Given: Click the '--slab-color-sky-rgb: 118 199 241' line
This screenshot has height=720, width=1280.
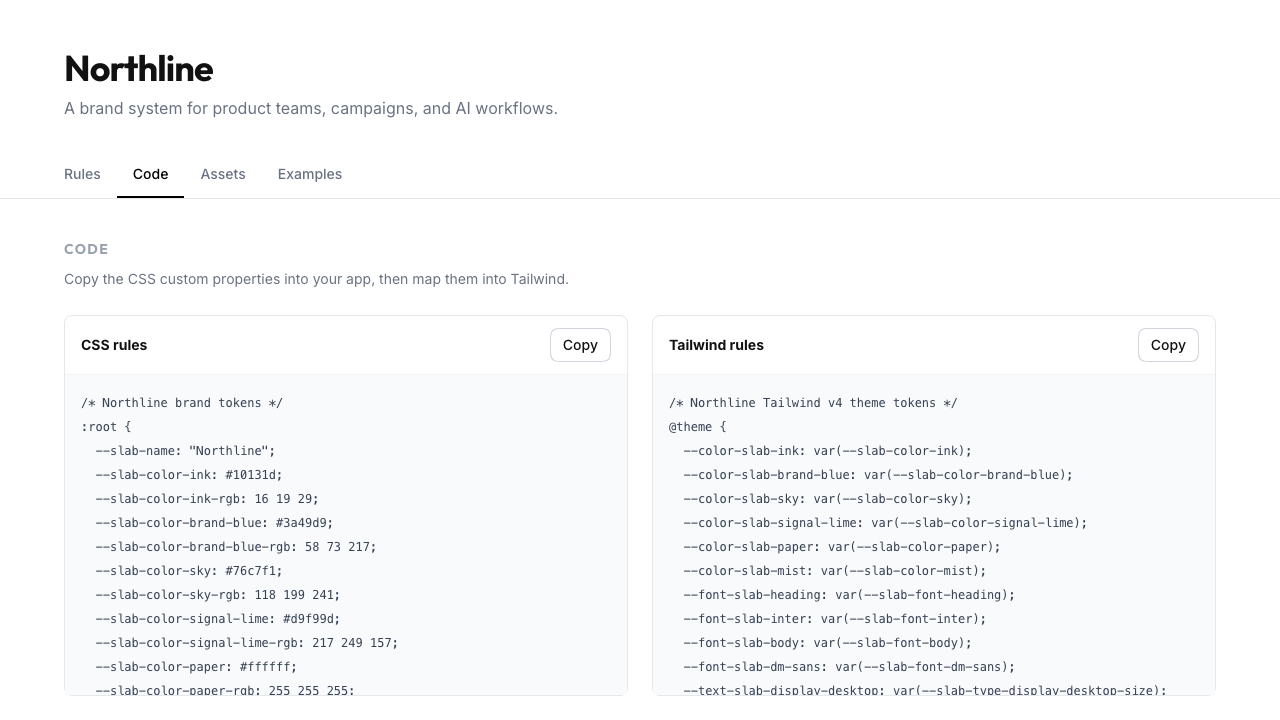Looking at the screenshot, I should [218, 595].
